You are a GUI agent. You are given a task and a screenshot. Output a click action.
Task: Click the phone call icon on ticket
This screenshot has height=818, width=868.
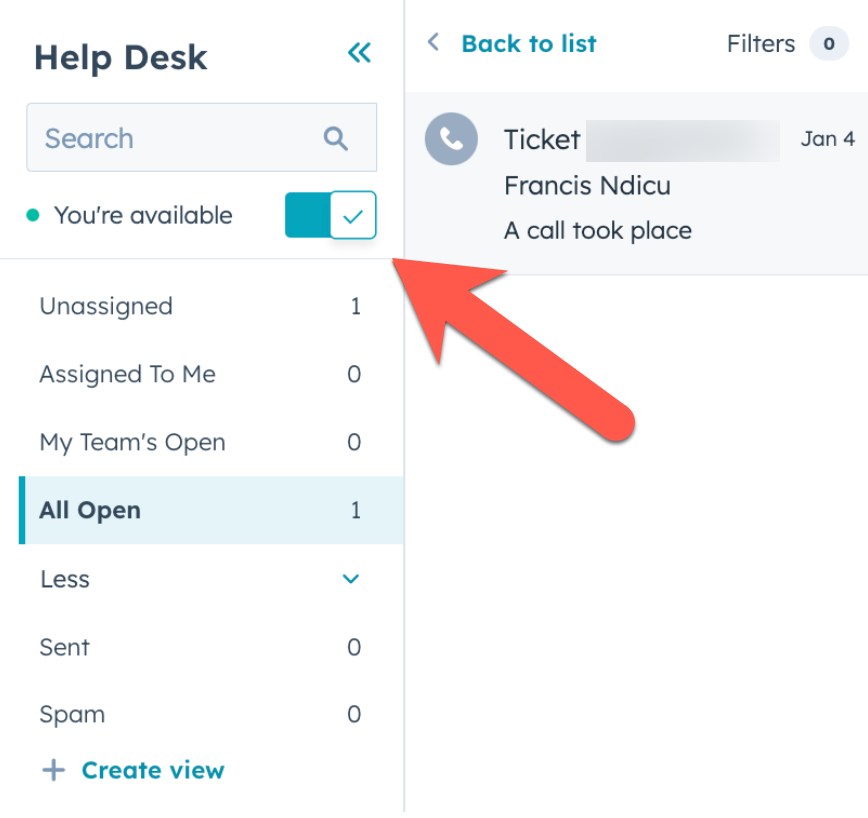tap(452, 139)
